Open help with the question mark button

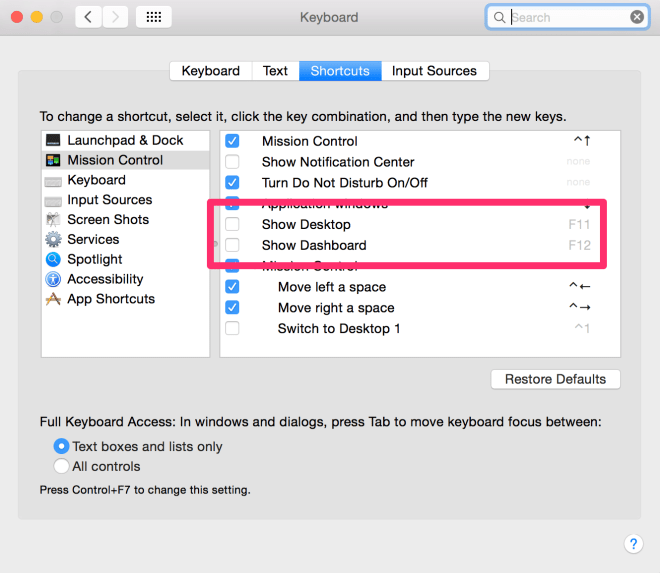pyautogui.click(x=633, y=544)
